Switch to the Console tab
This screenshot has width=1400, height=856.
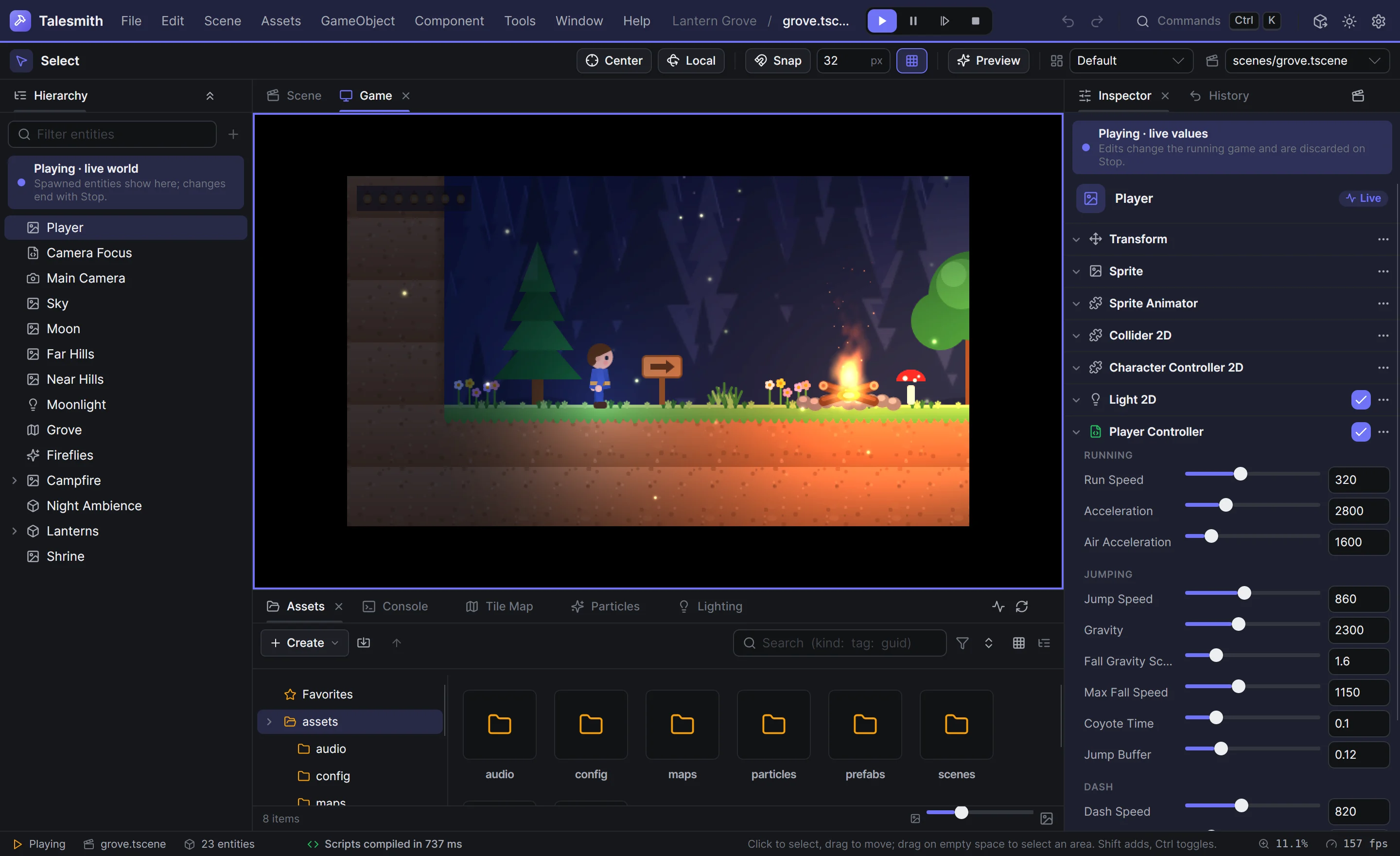pos(396,606)
